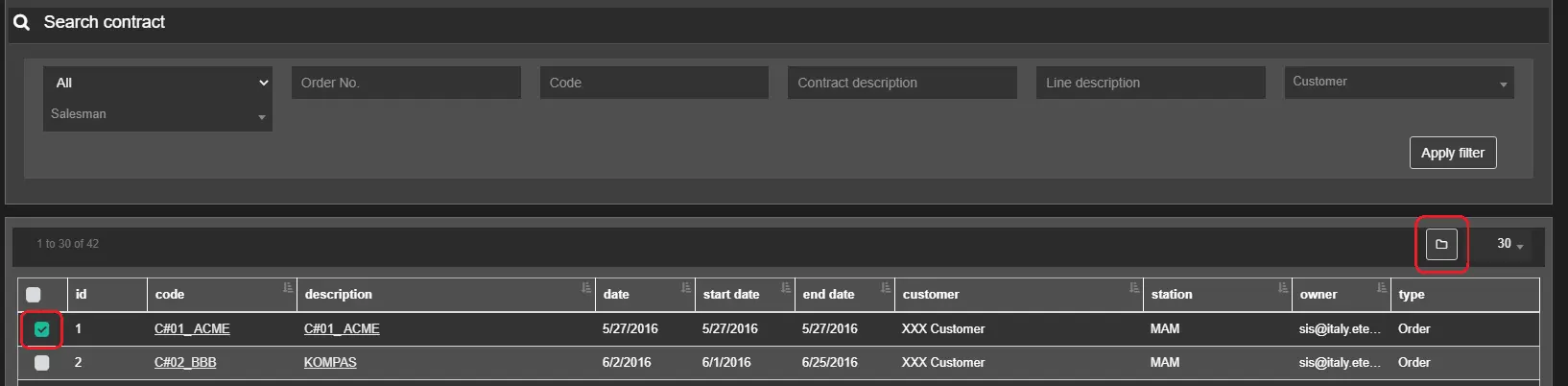Sort by code column icon
The height and width of the screenshot is (386, 1568).
288,288
